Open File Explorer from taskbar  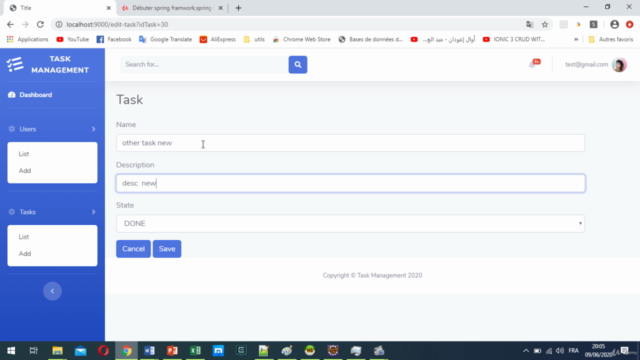58,351
